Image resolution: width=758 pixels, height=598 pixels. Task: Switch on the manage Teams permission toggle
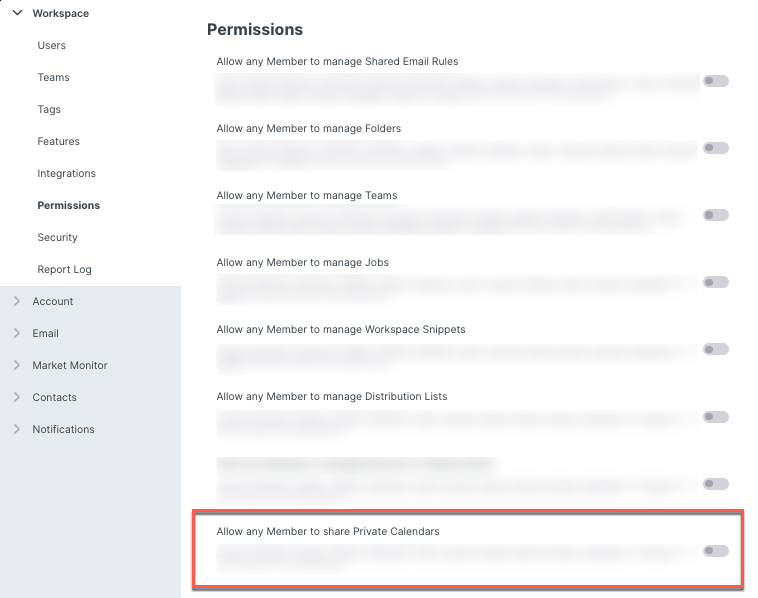[x=715, y=215]
